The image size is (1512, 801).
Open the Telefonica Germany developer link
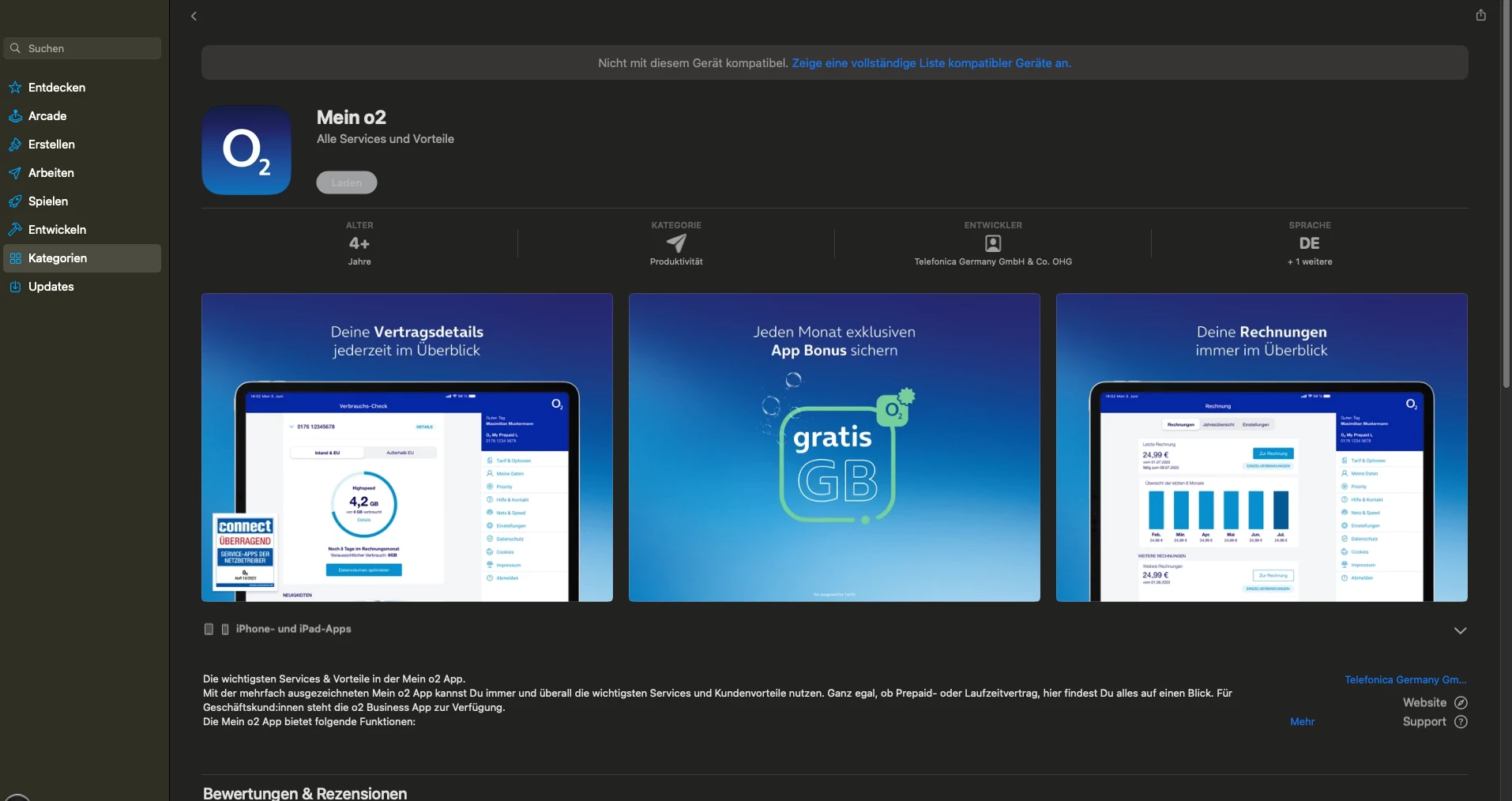pyautogui.click(x=1405, y=679)
